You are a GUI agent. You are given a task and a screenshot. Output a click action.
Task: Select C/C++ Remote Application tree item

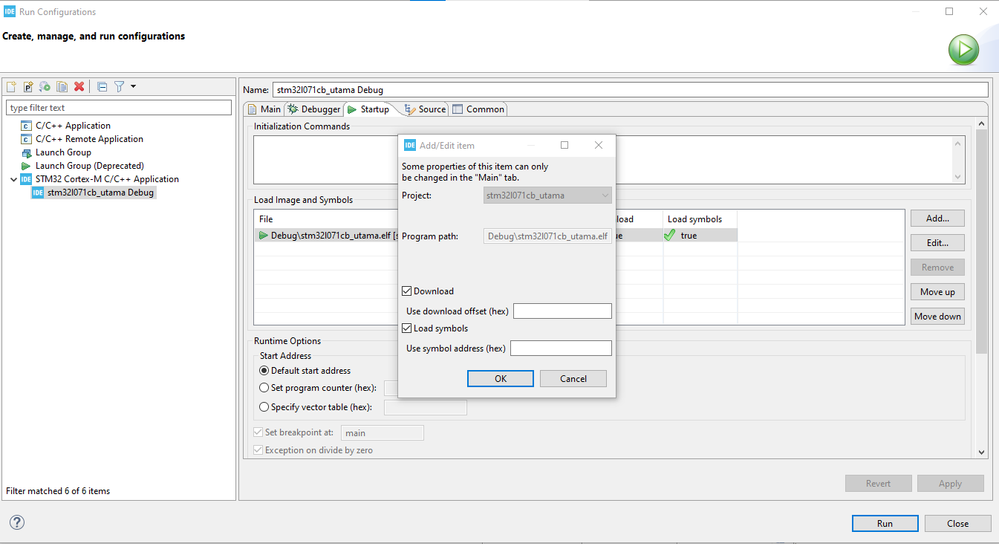(89, 139)
